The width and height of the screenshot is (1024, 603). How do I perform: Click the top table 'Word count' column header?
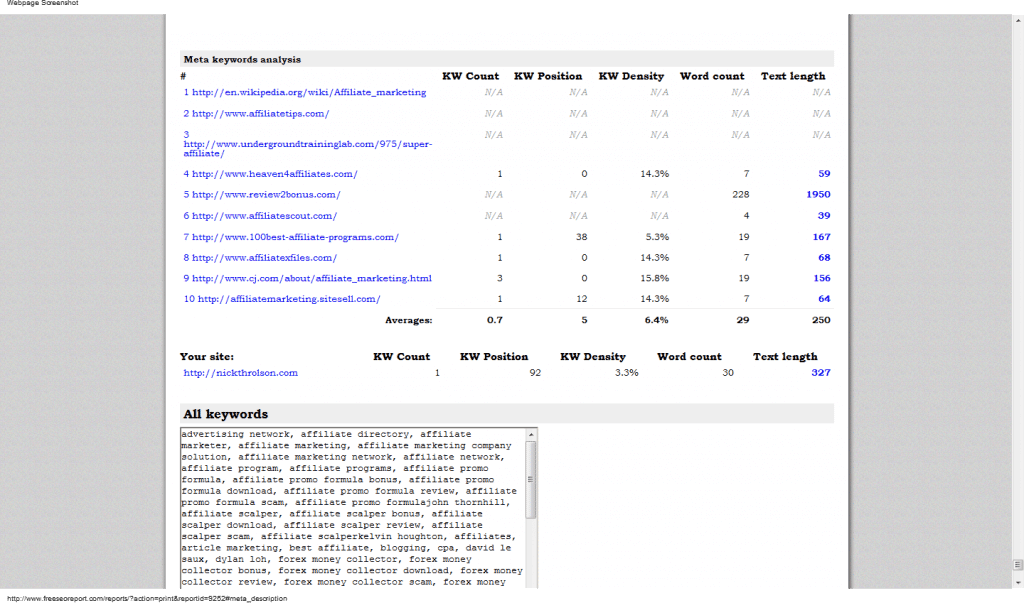click(x=712, y=76)
